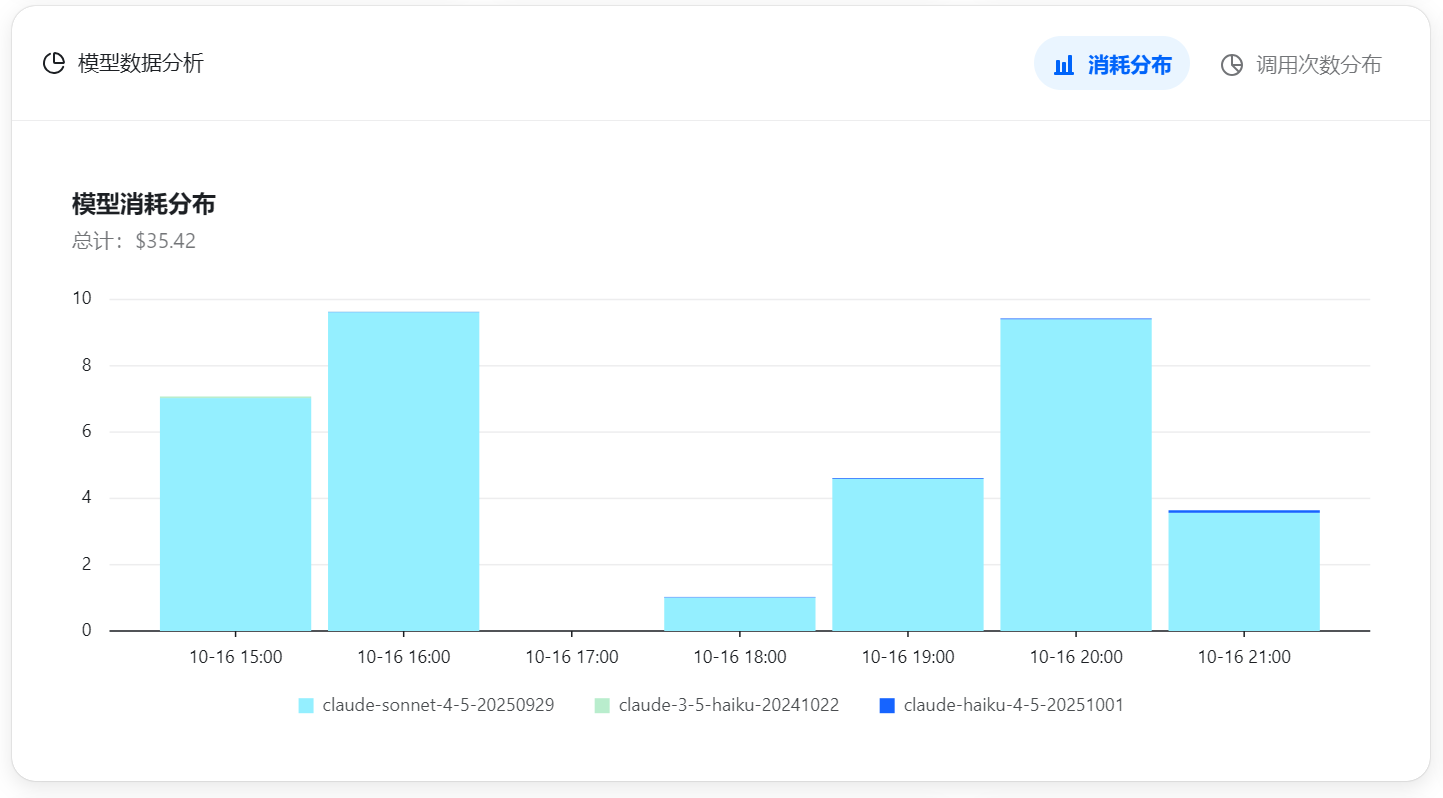The height and width of the screenshot is (798, 1443).
Task: Toggle claude-sonnet-4-5-20250929 legend swatch
Action: click(306, 706)
